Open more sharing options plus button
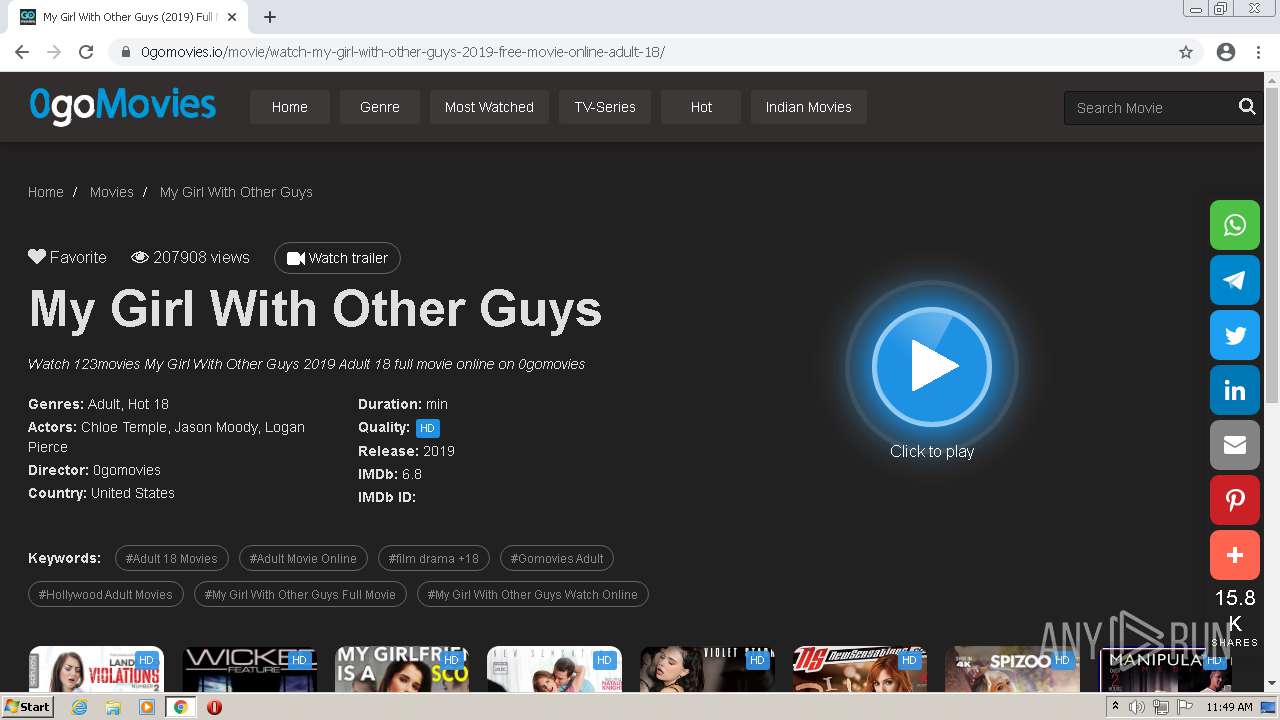1280x720 pixels. (x=1235, y=555)
